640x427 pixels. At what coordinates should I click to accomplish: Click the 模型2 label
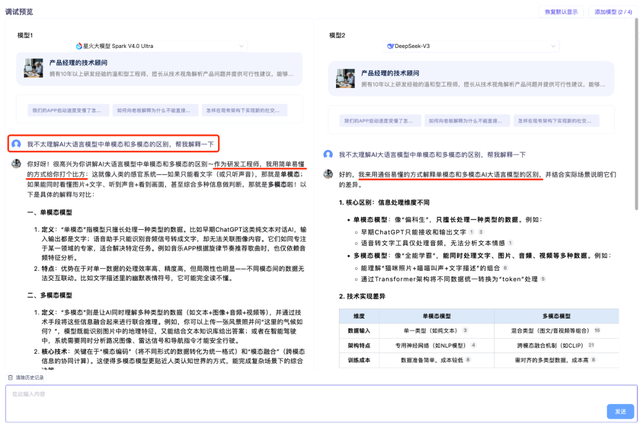pyautogui.click(x=337, y=35)
